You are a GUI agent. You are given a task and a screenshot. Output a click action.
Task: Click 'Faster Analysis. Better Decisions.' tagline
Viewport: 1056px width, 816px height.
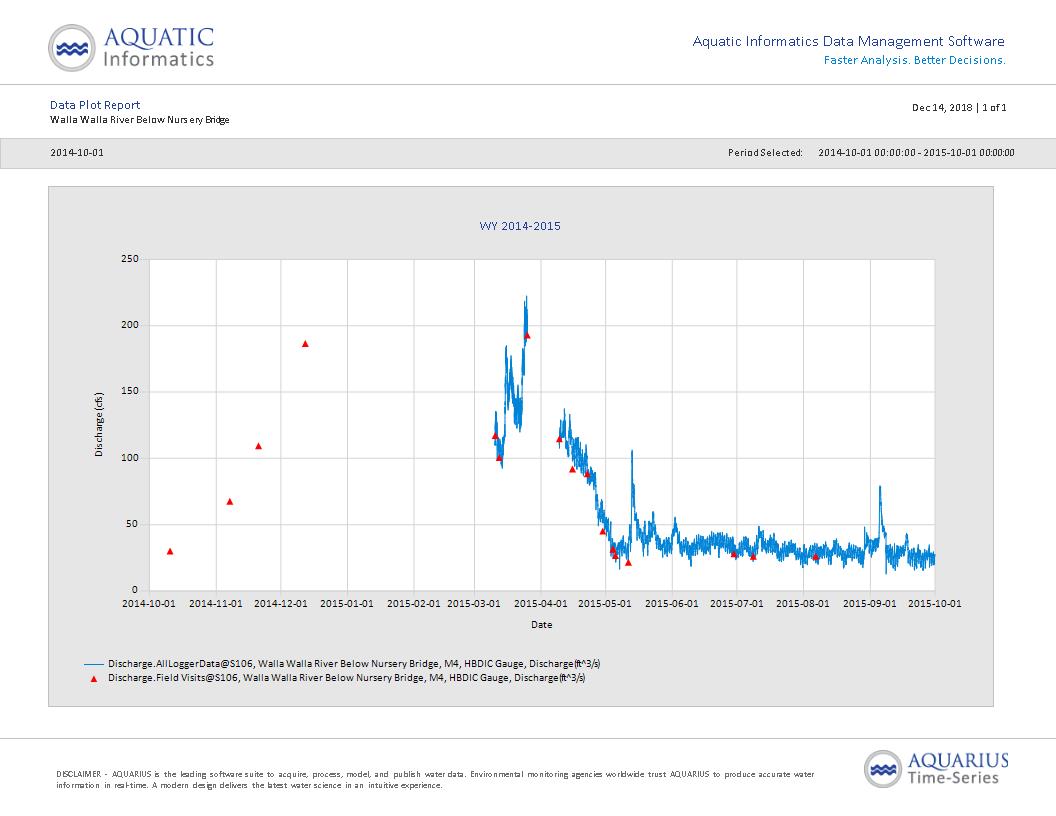[x=915, y=60]
